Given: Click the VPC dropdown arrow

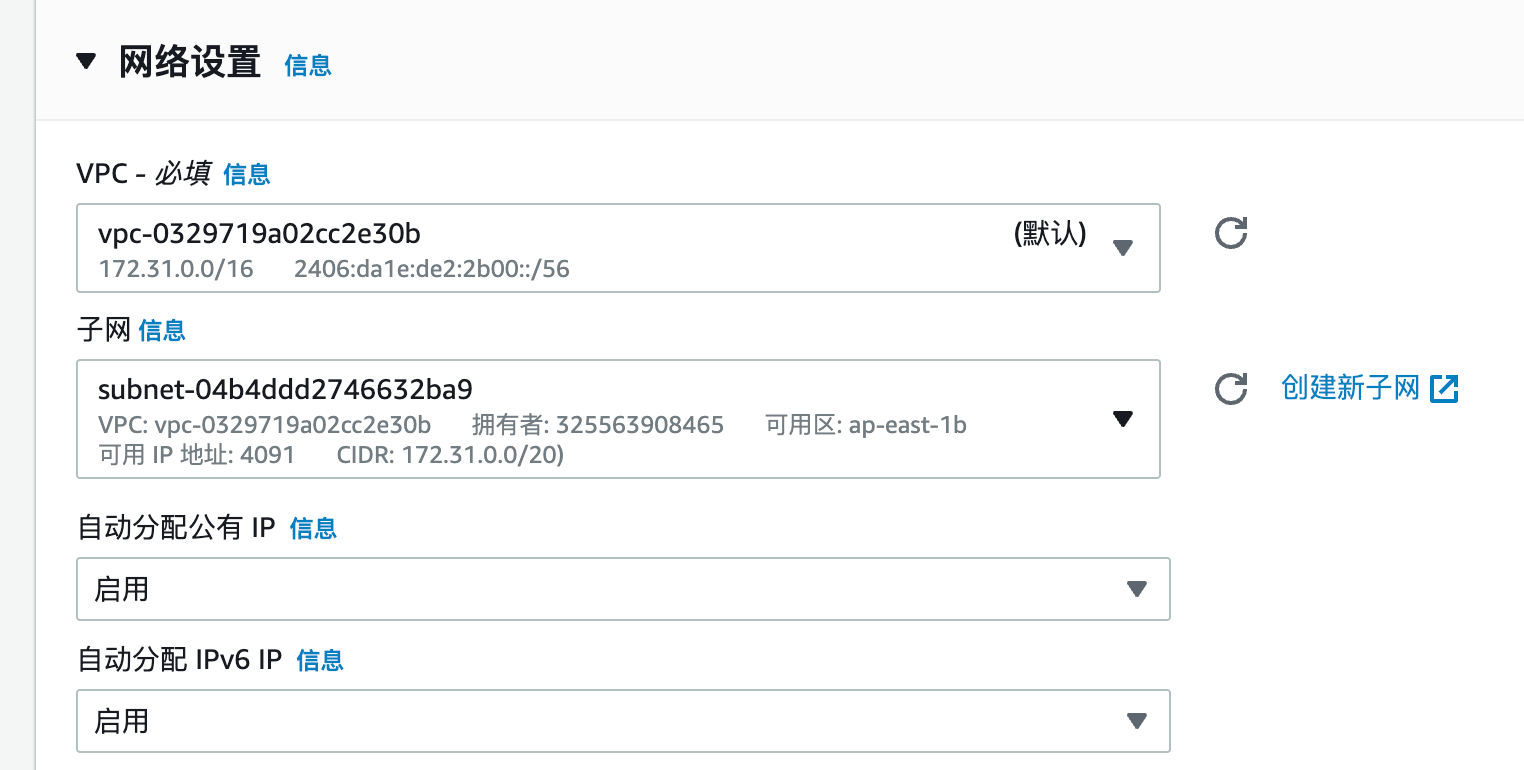Looking at the screenshot, I should [1123, 247].
